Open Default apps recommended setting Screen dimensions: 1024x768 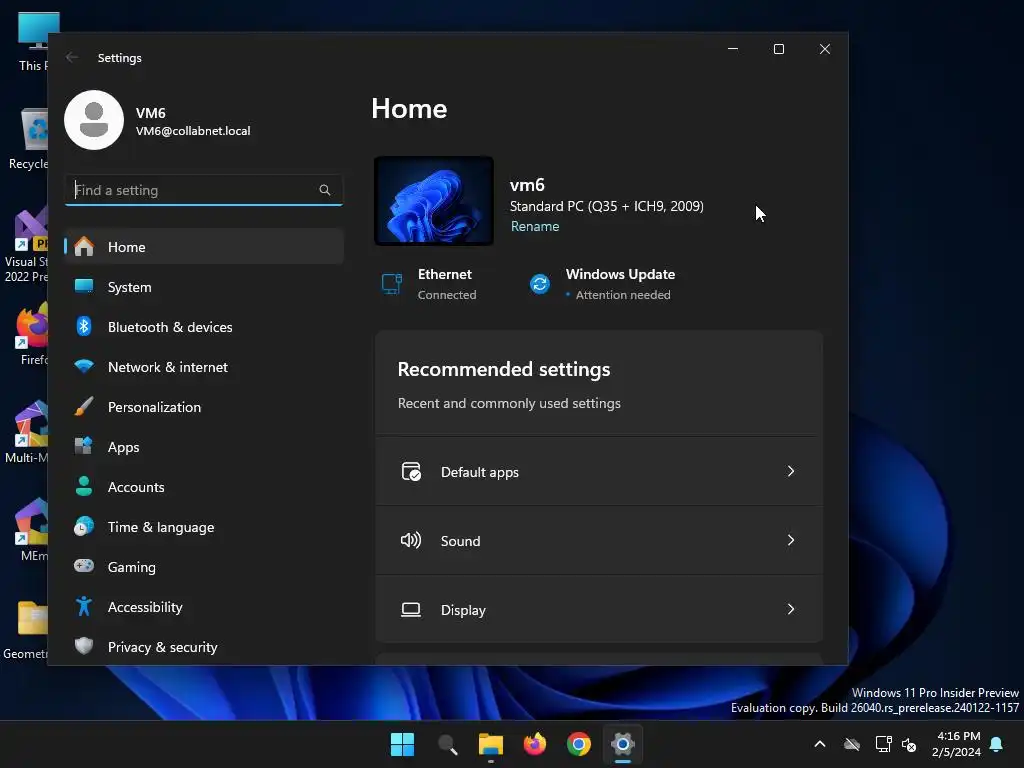tap(599, 472)
